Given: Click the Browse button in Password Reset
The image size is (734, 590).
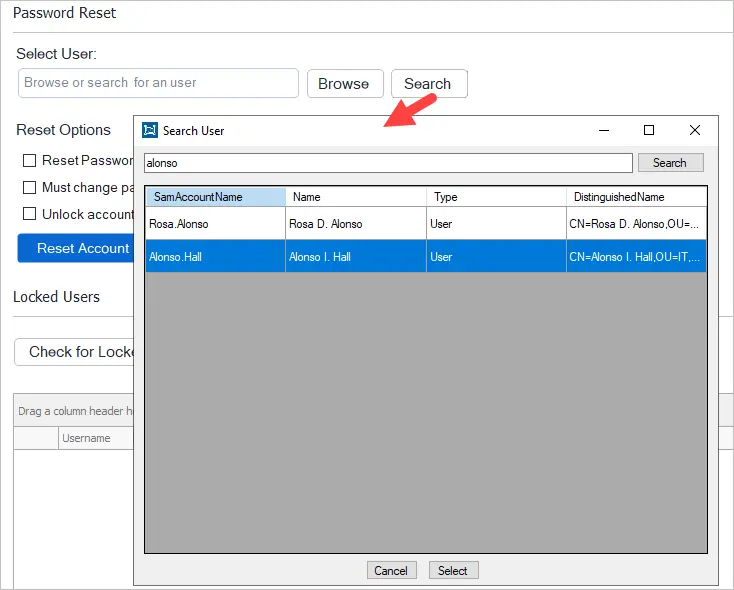Looking at the screenshot, I should coord(345,83).
